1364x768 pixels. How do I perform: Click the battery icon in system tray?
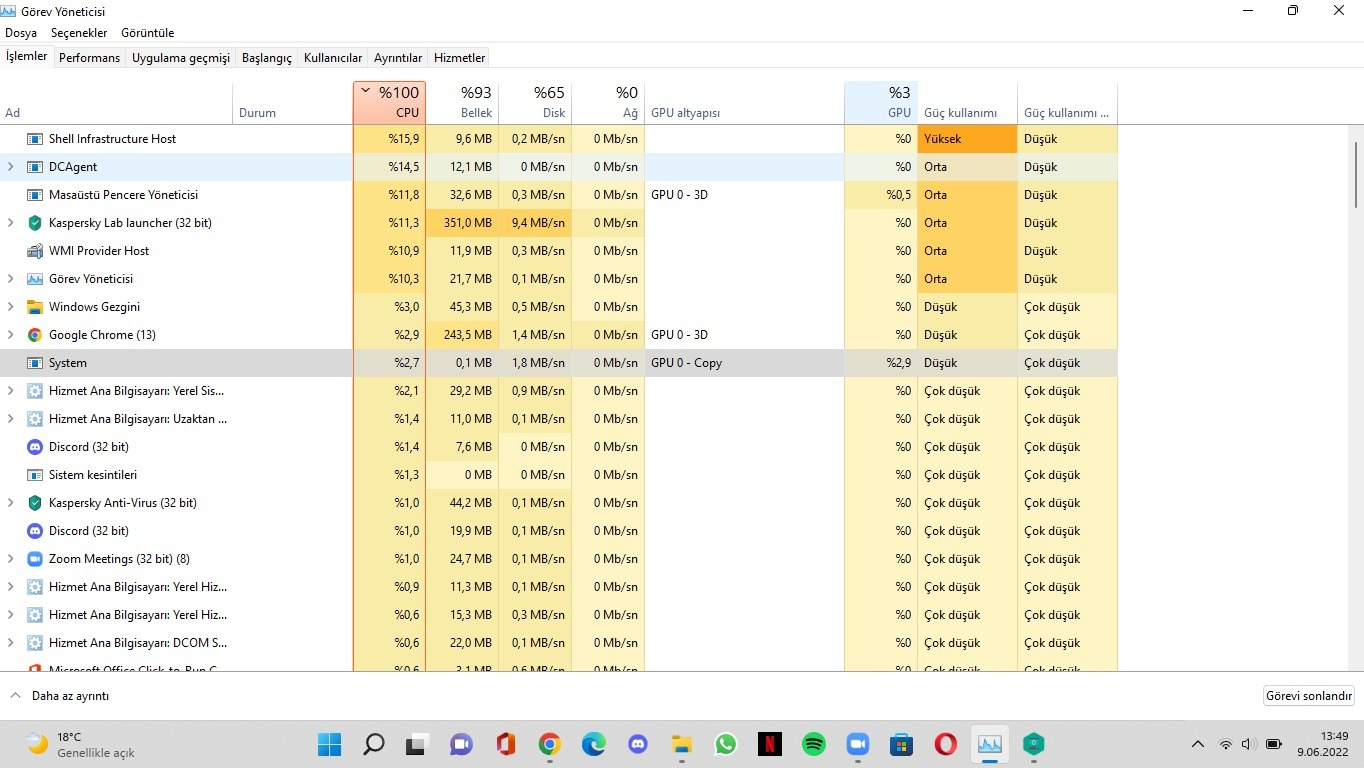click(x=1274, y=744)
